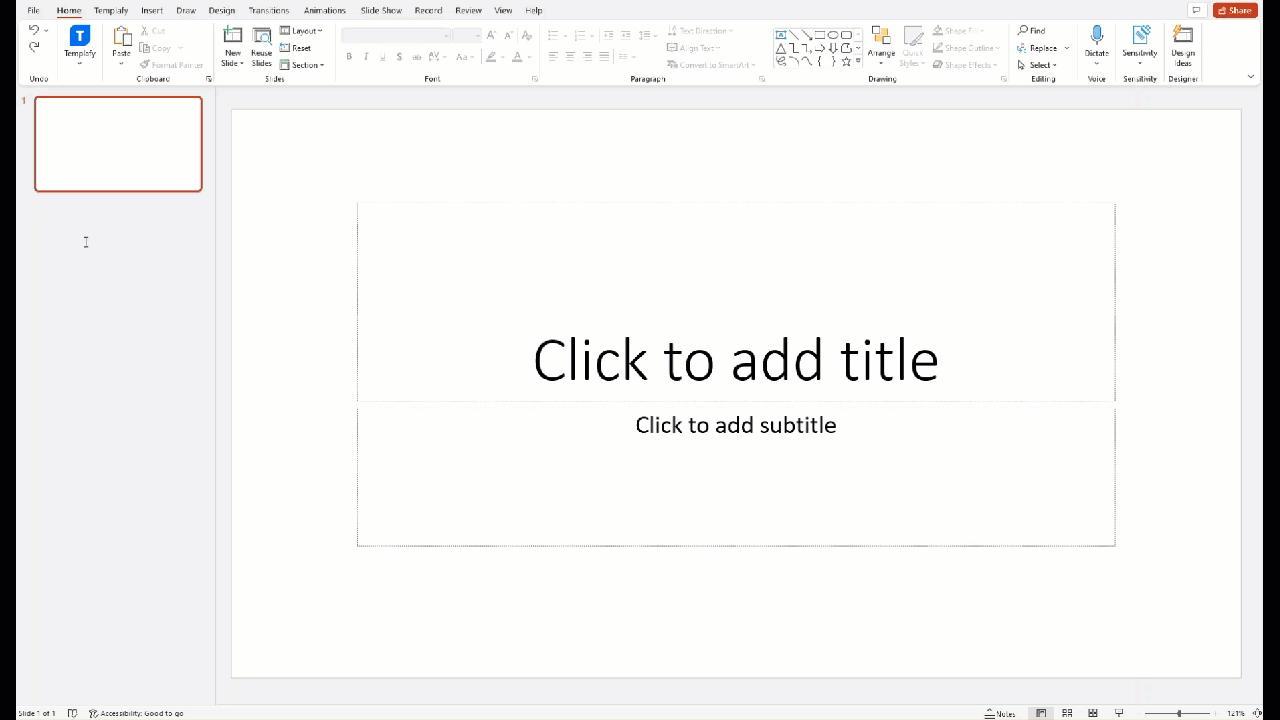Switch to the Transitions tab
The height and width of the screenshot is (720, 1280).
click(x=268, y=10)
